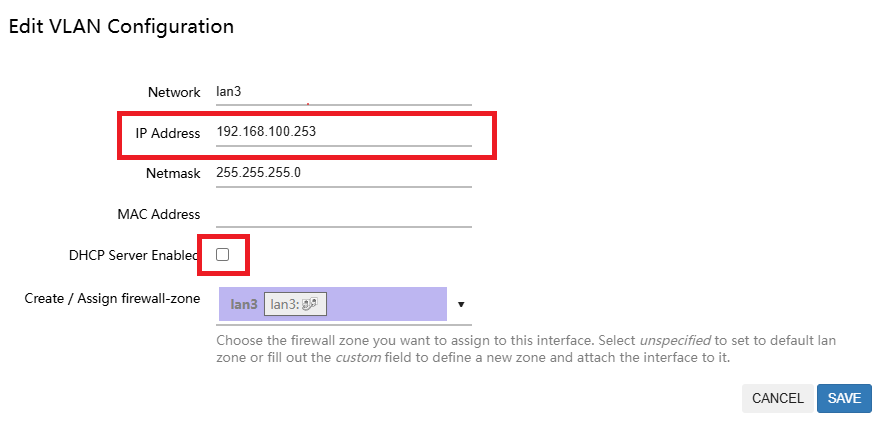The width and height of the screenshot is (878, 423).
Task: Click the firewall zone help description text
Action: click(x=526, y=349)
